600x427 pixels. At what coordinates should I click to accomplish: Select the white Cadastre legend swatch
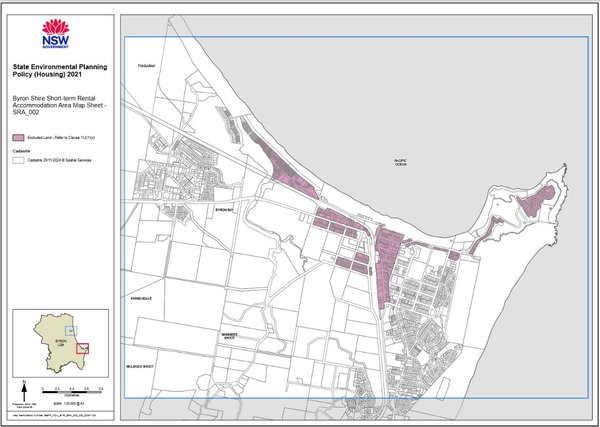point(18,160)
